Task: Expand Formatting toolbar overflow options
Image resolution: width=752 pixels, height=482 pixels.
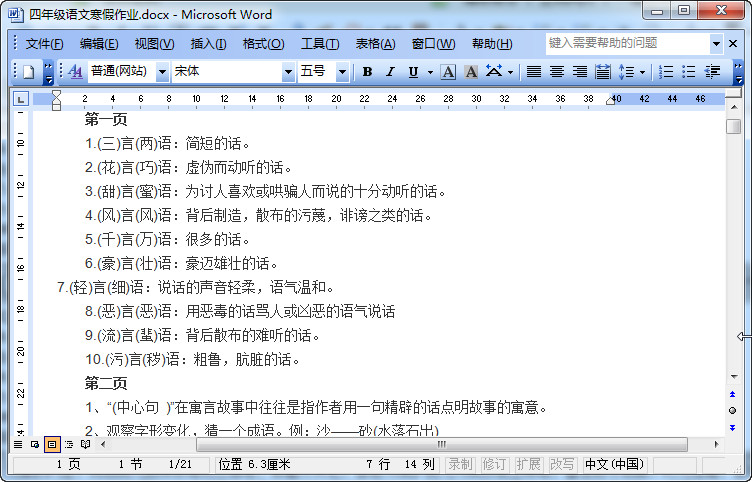Action: tap(739, 72)
